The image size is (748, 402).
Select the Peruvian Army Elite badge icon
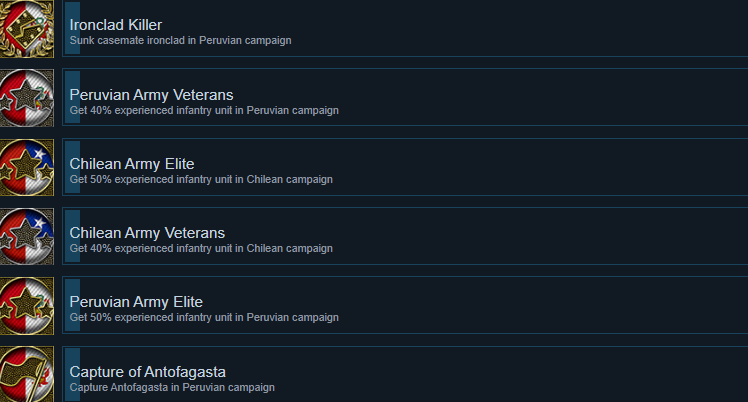[x=27, y=306]
